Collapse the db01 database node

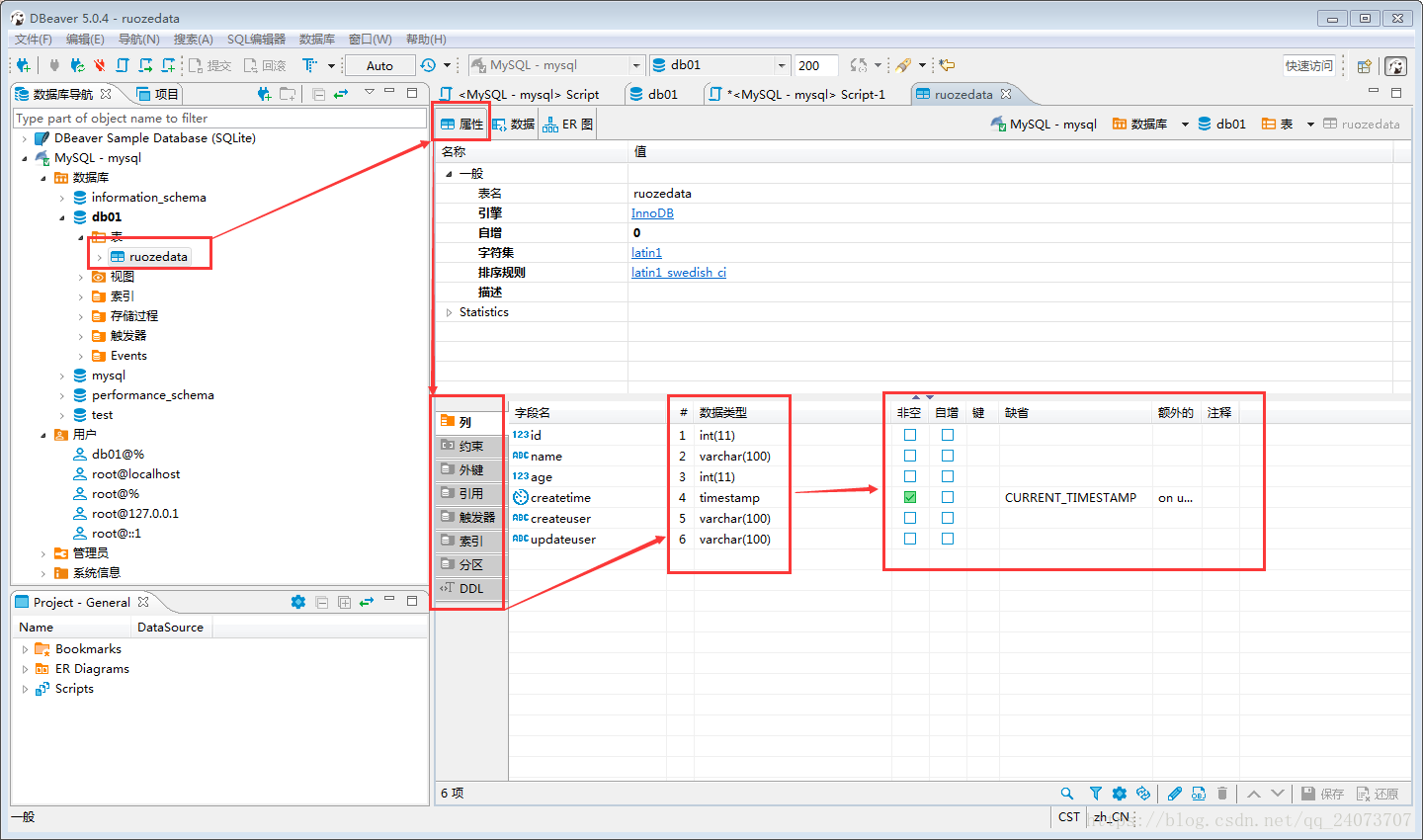point(62,217)
